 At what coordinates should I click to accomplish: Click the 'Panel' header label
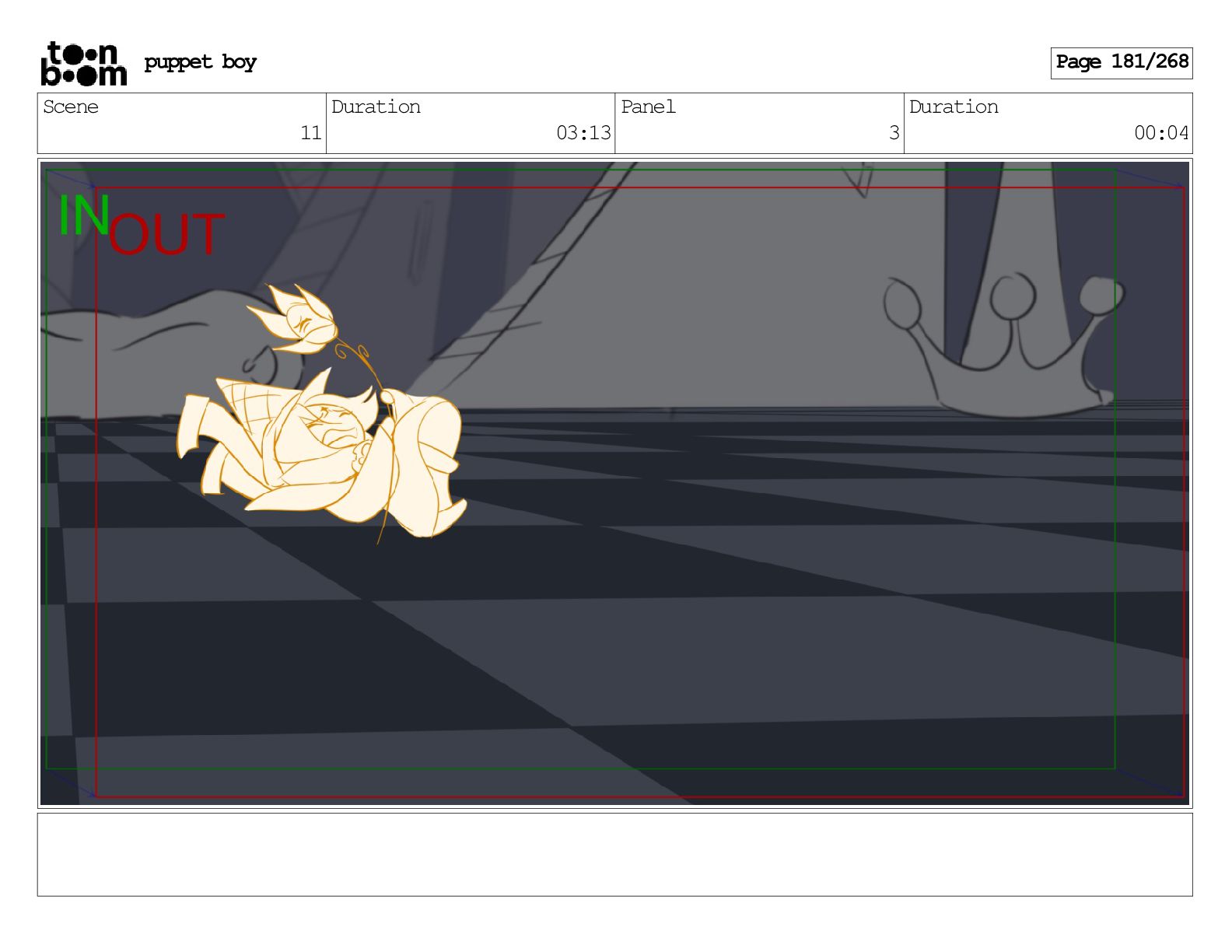648,107
